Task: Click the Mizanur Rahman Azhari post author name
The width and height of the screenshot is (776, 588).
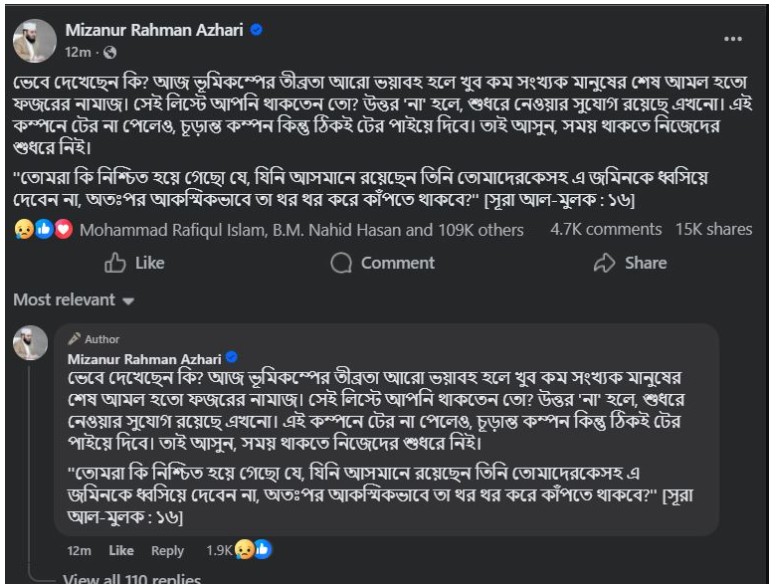Action: 154,30
